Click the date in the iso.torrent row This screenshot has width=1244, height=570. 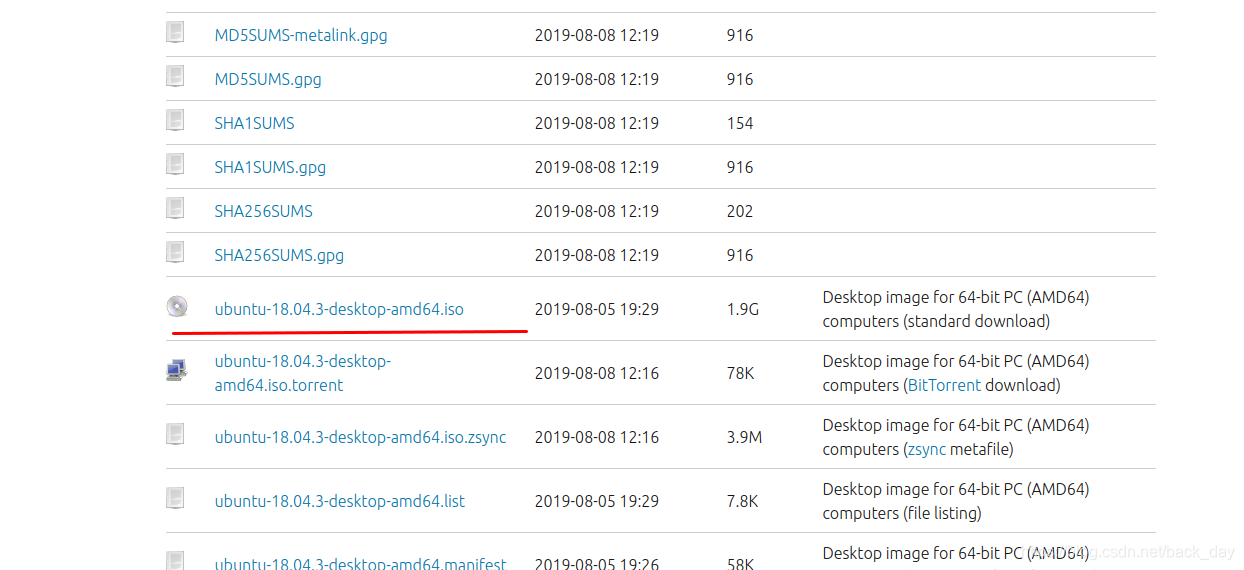click(x=597, y=373)
